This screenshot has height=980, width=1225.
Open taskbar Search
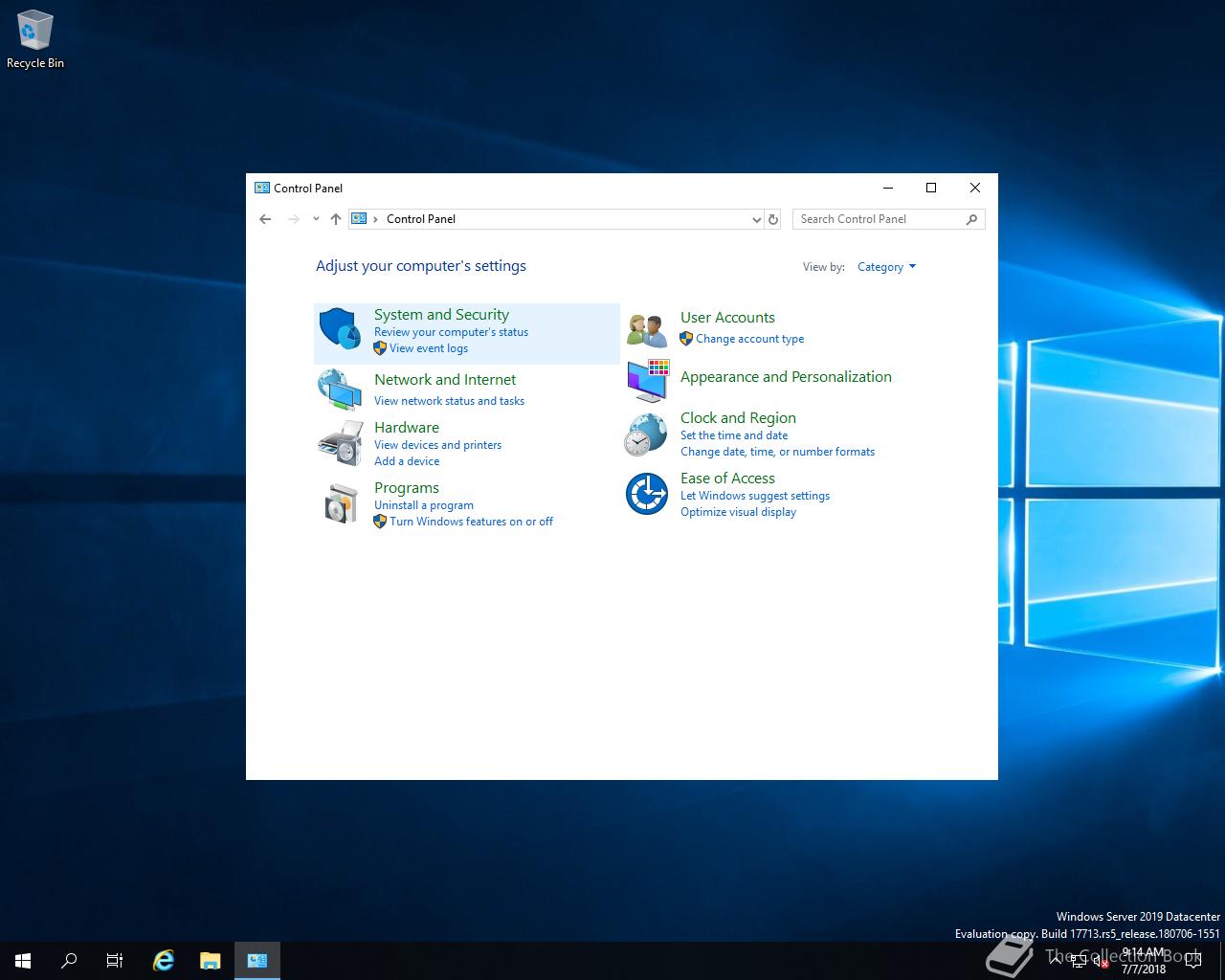pos(69,961)
